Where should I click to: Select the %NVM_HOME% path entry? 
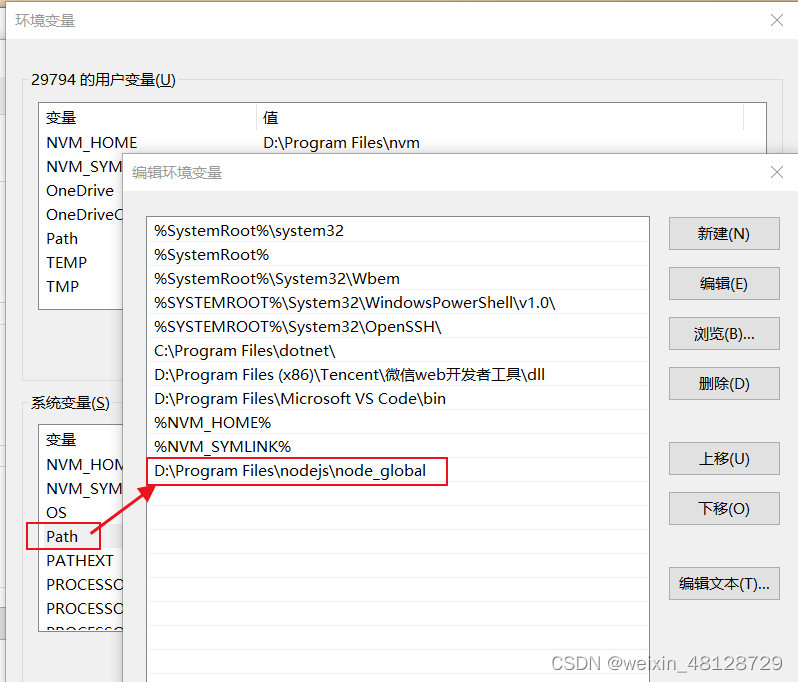click(x=398, y=422)
